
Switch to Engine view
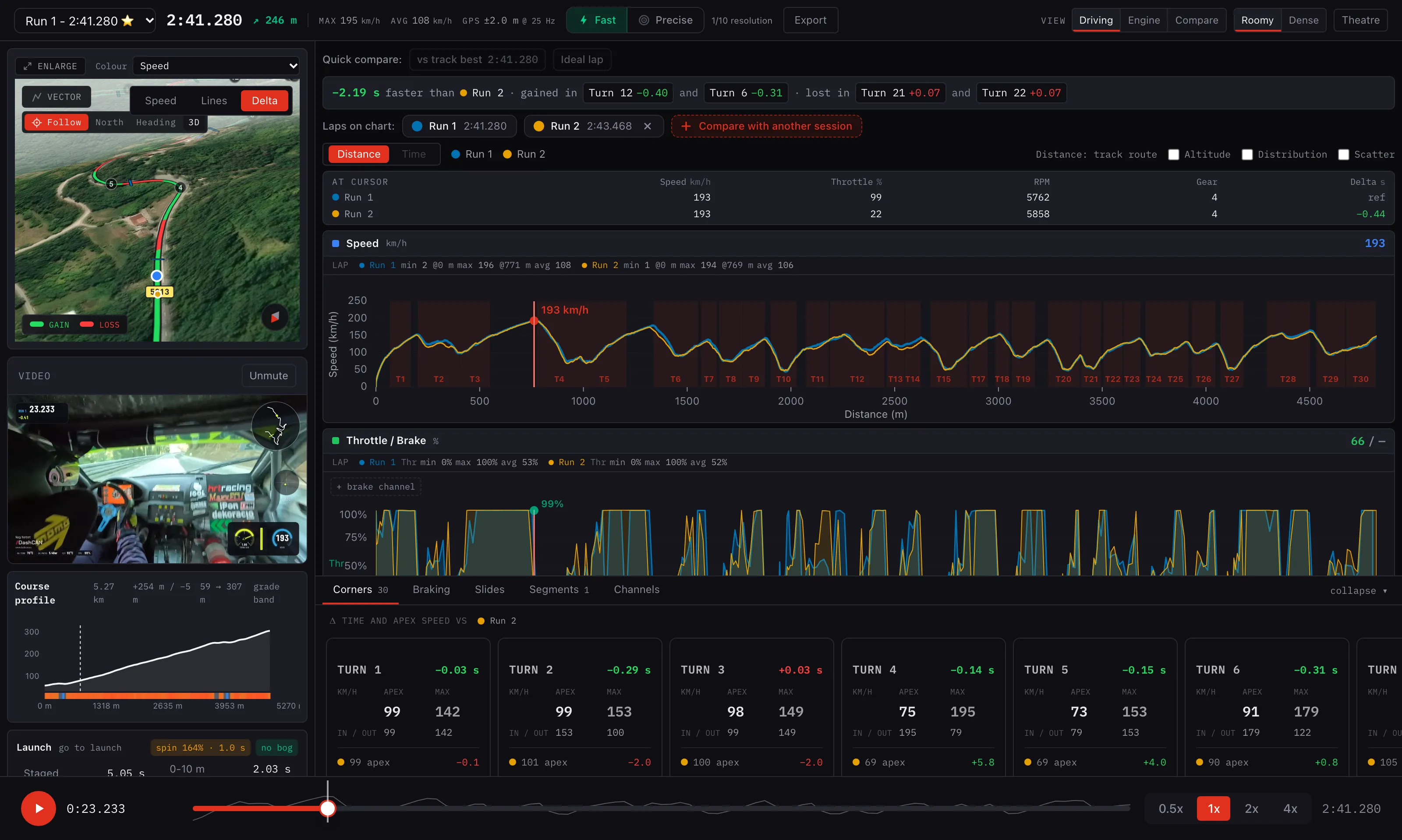click(x=1144, y=21)
